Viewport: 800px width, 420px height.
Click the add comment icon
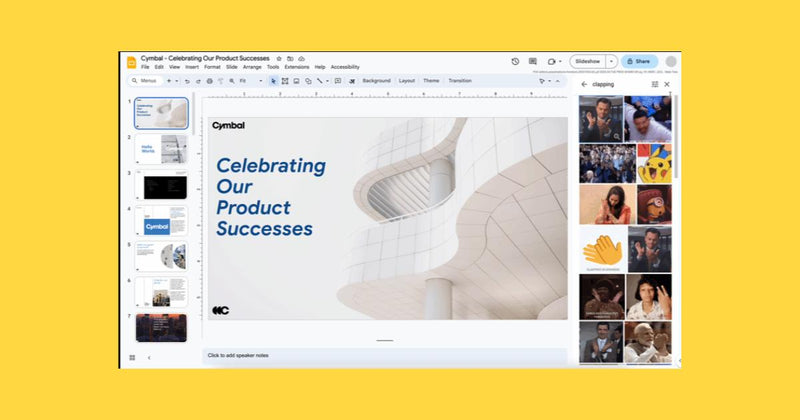(x=338, y=81)
